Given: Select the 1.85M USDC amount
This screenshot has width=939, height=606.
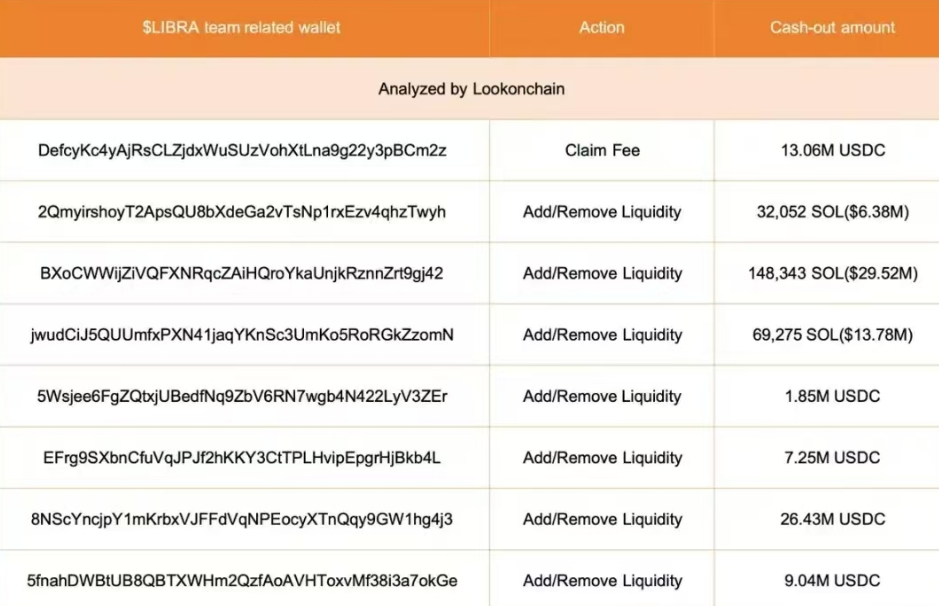Looking at the screenshot, I should coord(832,396).
